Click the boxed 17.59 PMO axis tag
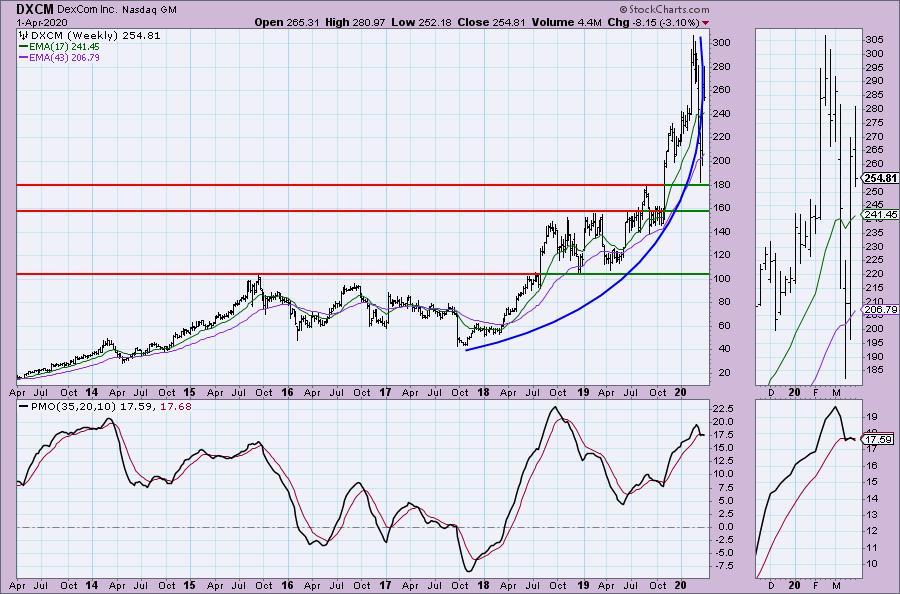Image resolution: width=900 pixels, height=594 pixels. pyautogui.click(x=878, y=440)
